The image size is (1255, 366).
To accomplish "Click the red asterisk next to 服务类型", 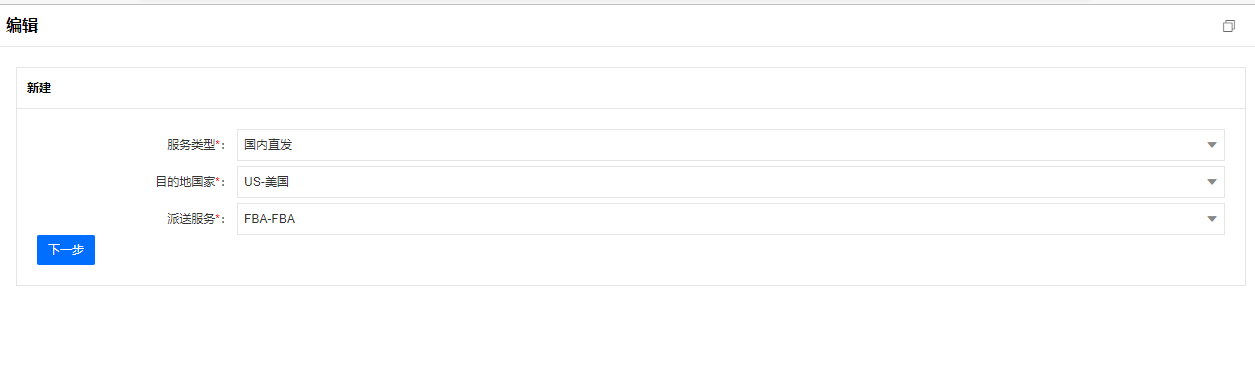I will pos(218,144).
